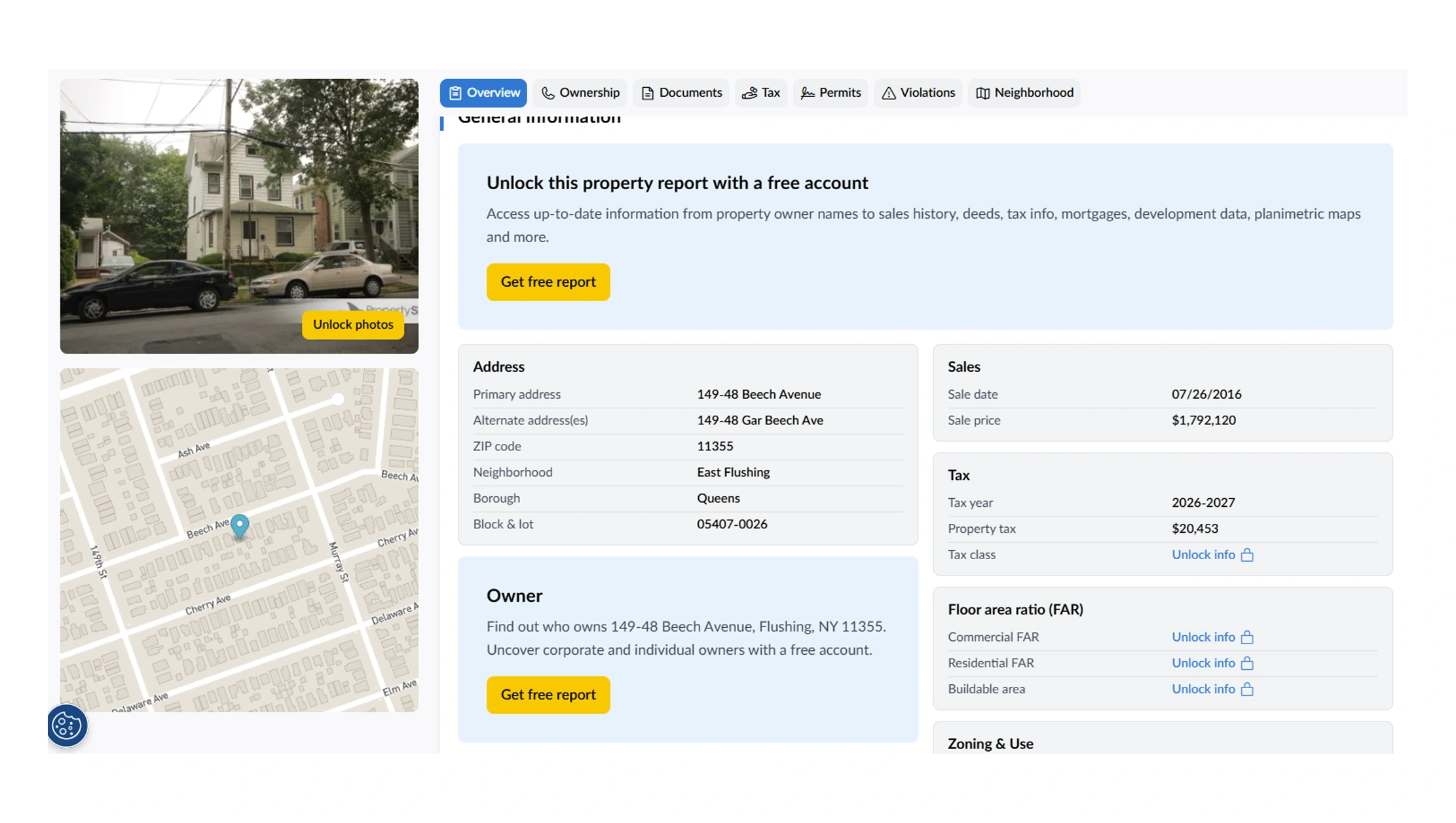Click Unlock info link for Commercial FAR
Image resolution: width=1456 pixels, height=823 pixels.
(x=1203, y=637)
